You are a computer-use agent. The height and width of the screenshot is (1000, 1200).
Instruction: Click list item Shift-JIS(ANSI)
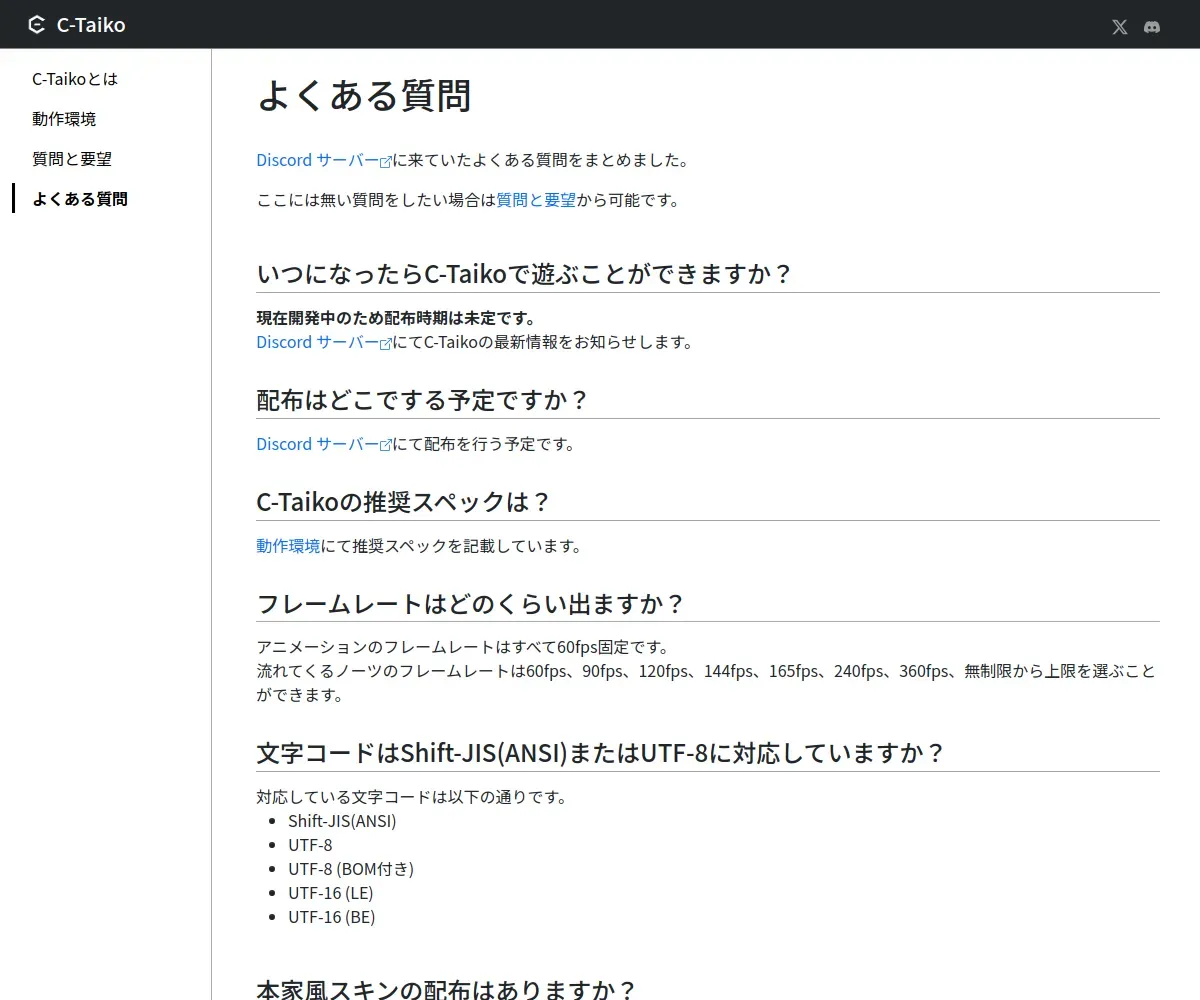[x=342, y=821]
